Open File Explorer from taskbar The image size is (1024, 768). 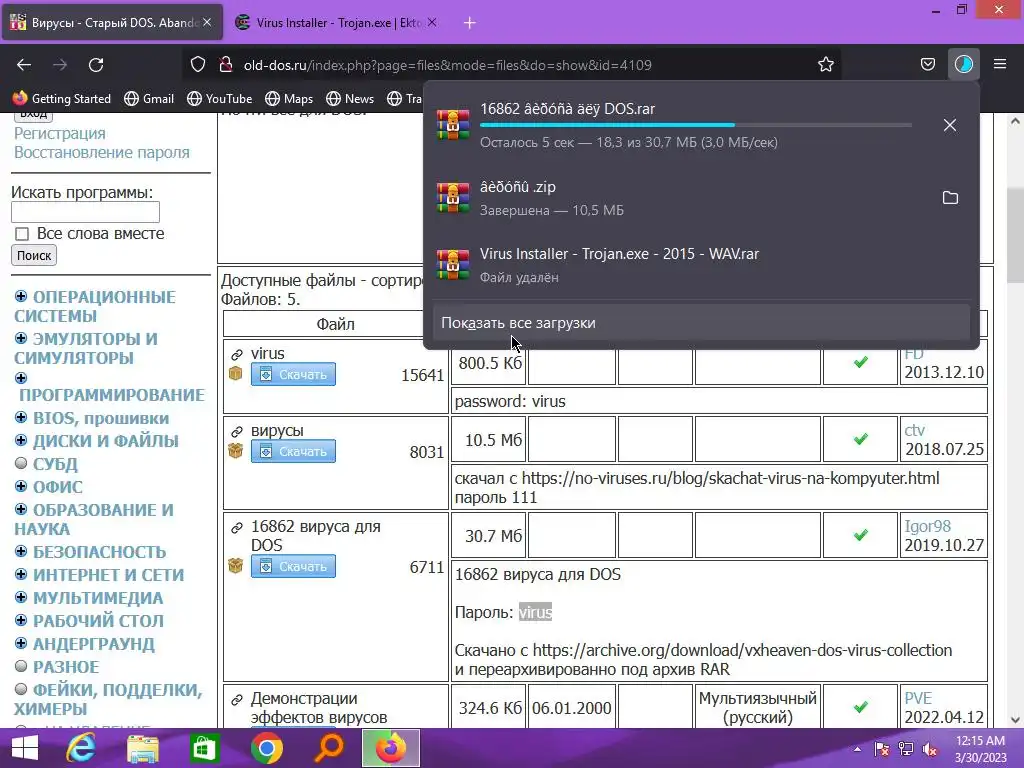(142, 748)
